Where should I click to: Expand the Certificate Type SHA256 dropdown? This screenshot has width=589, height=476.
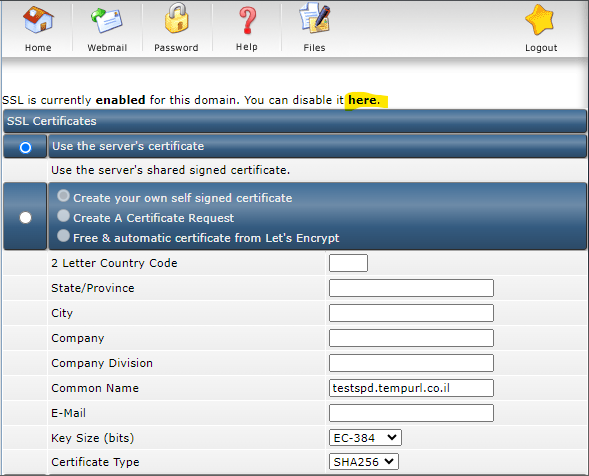[x=364, y=462]
